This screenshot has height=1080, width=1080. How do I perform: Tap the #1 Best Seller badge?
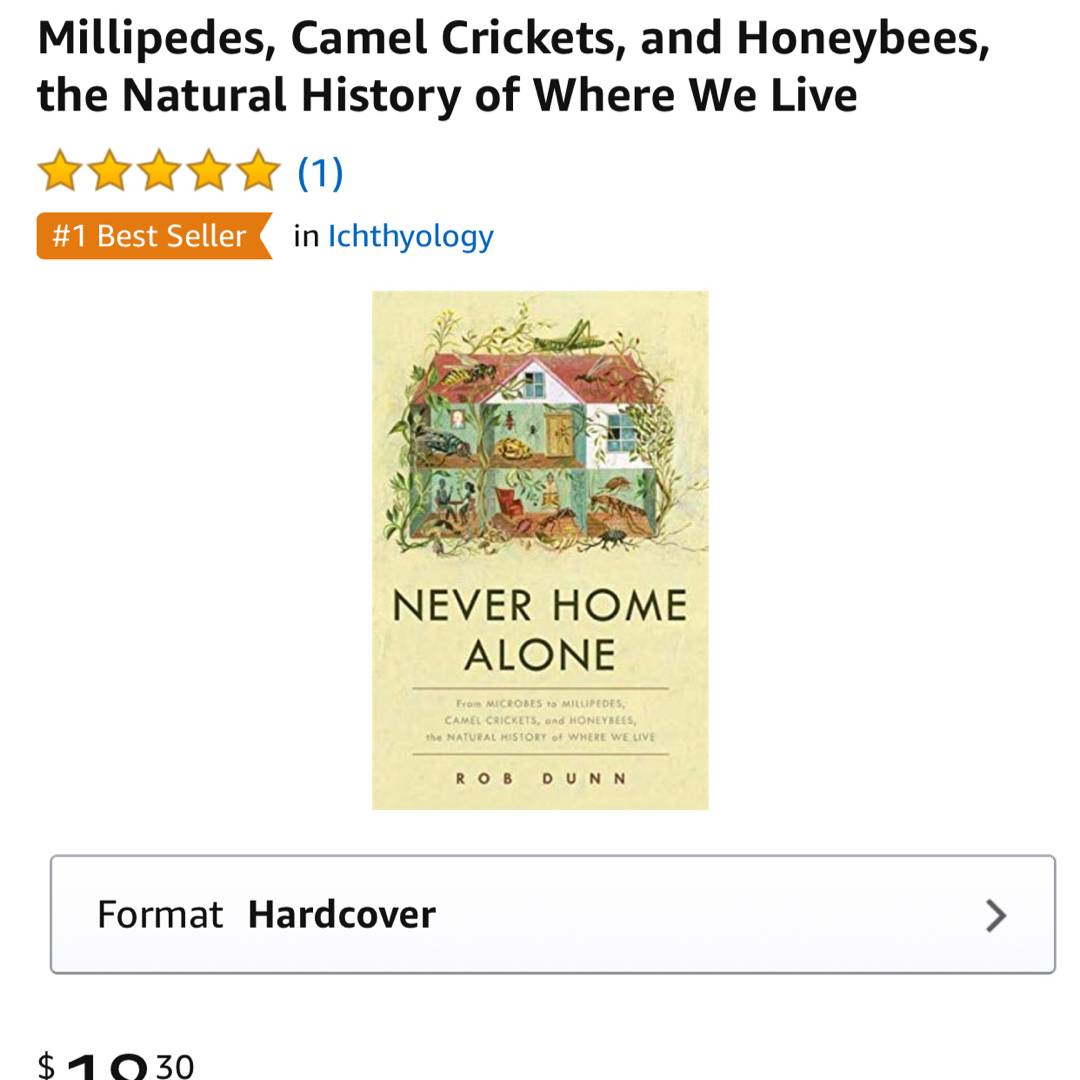(x=150, y=236)
